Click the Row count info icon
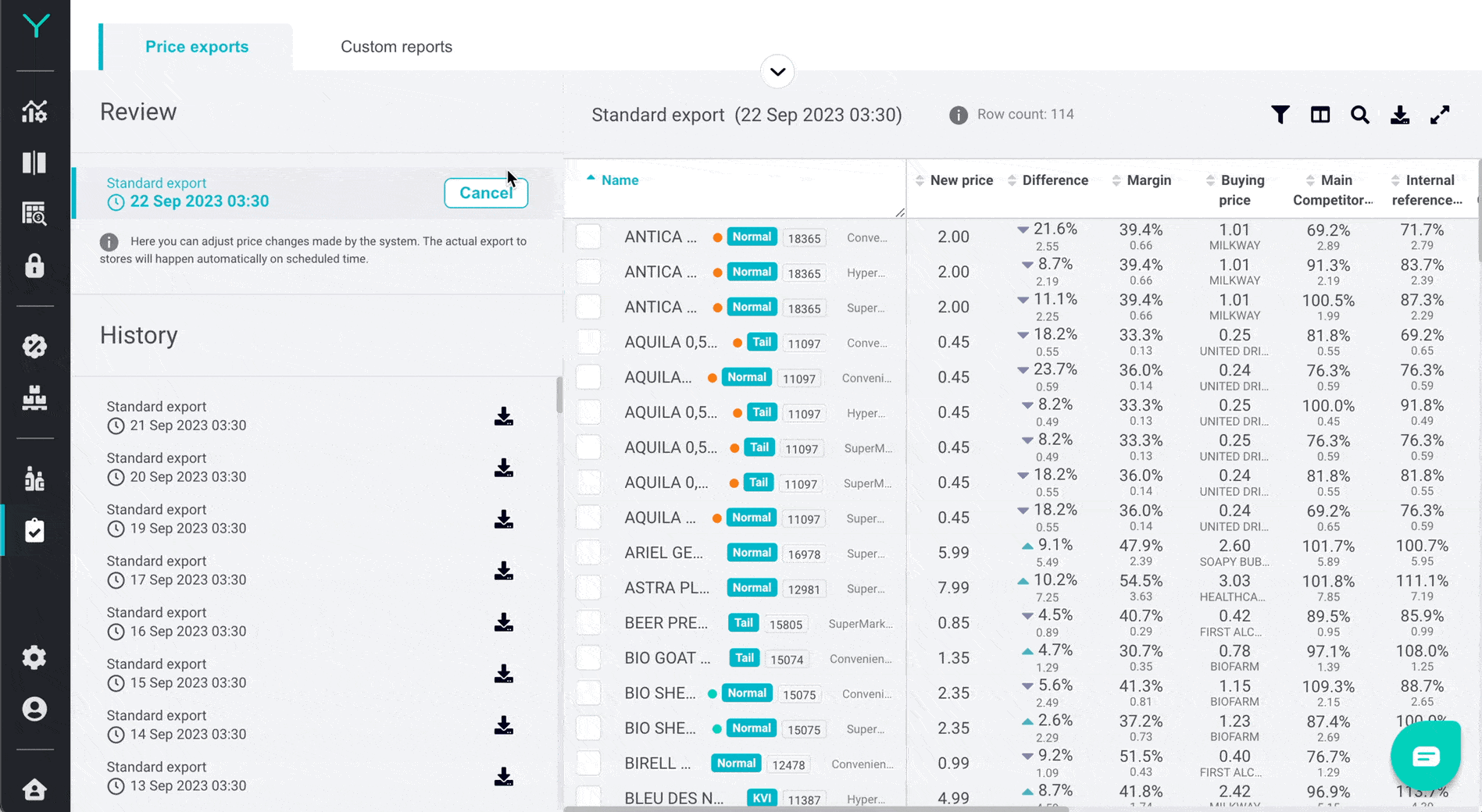Viewport: 1482px width, 812px height. pyautogui.click(x=959, y=115)
